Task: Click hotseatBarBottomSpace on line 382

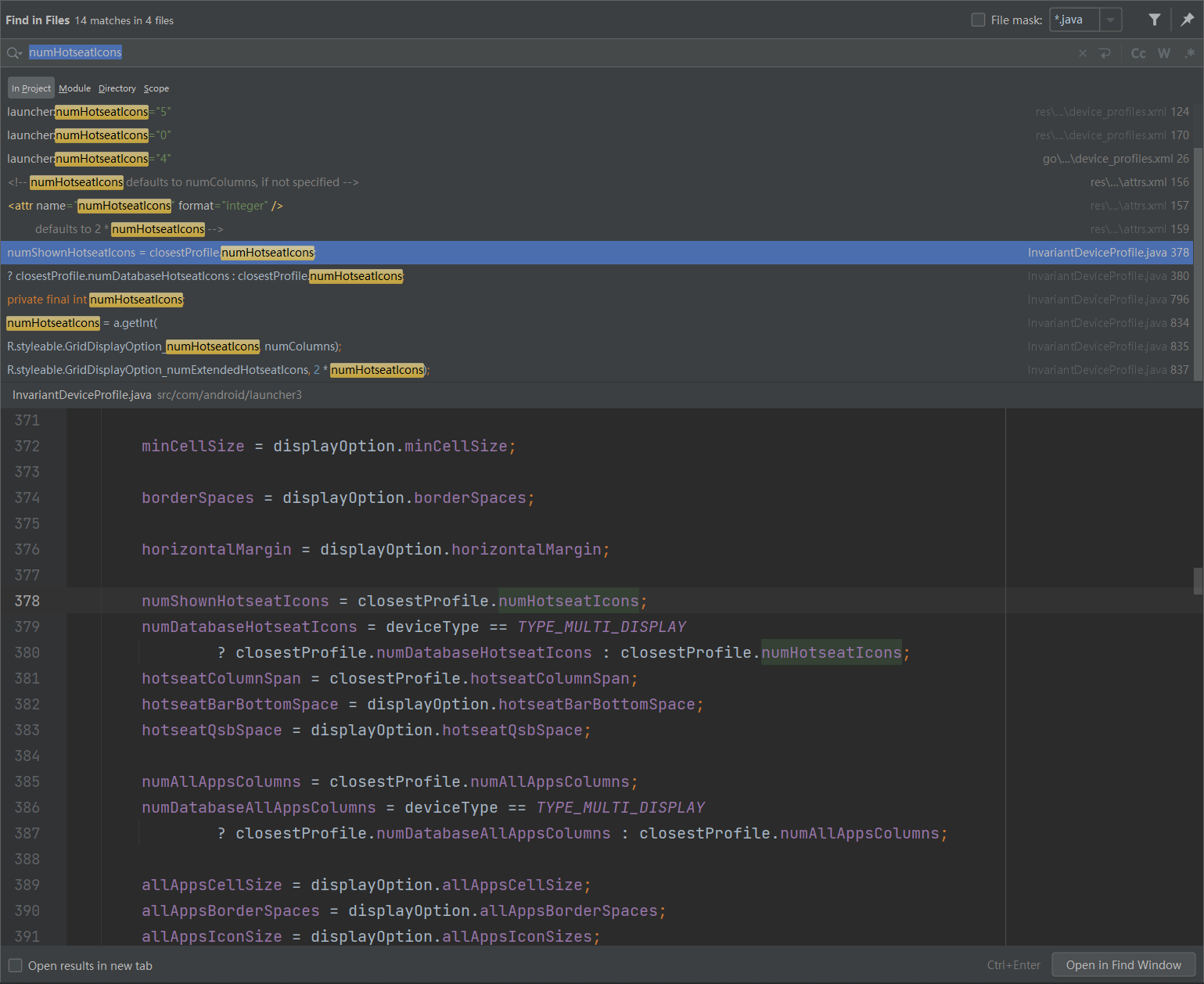Action: pyautogui.click(x=239, y=704)
